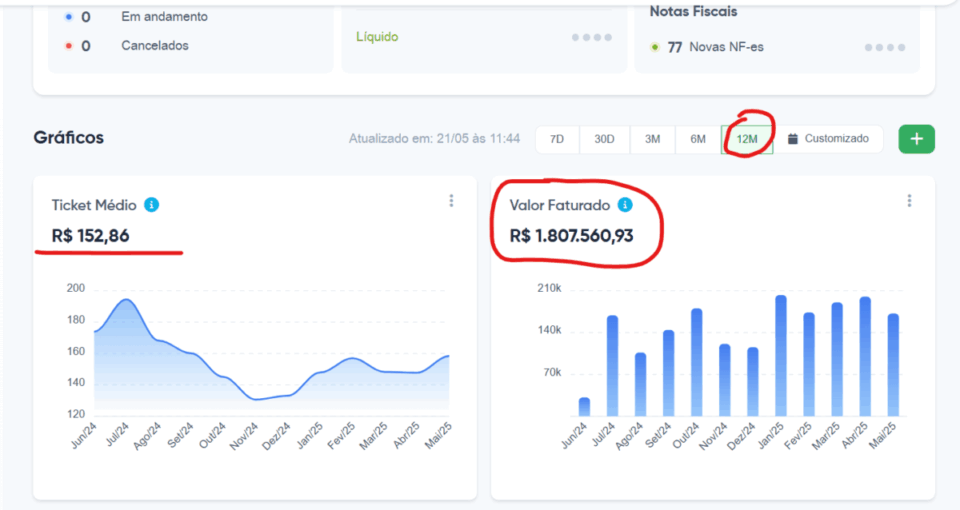
Task: Click the Mai/25 label on Valor Faturado axis
Action: pos(883,436)
